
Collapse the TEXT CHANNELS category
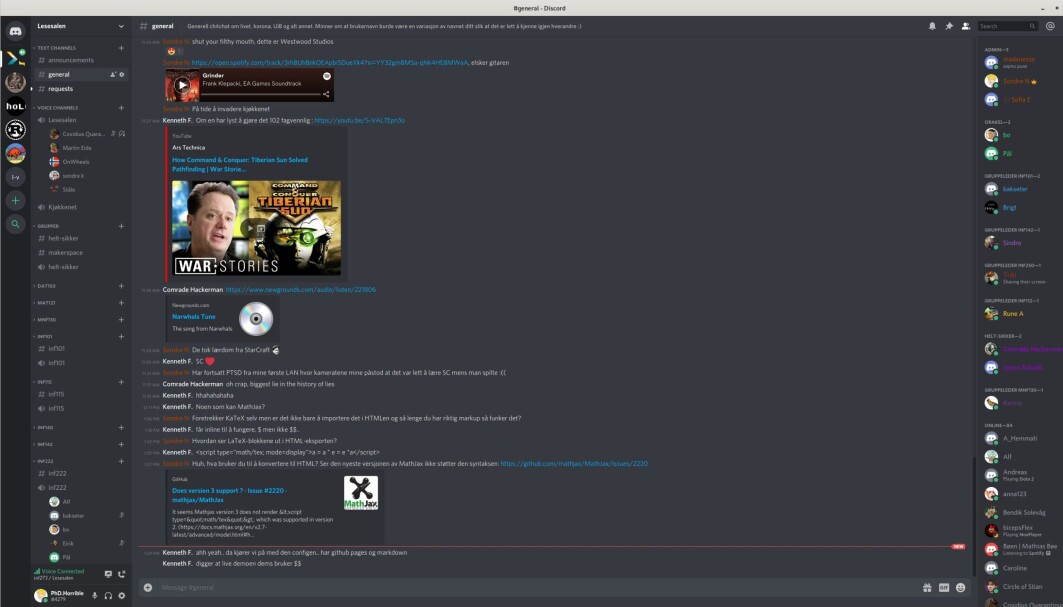[56, 48]
